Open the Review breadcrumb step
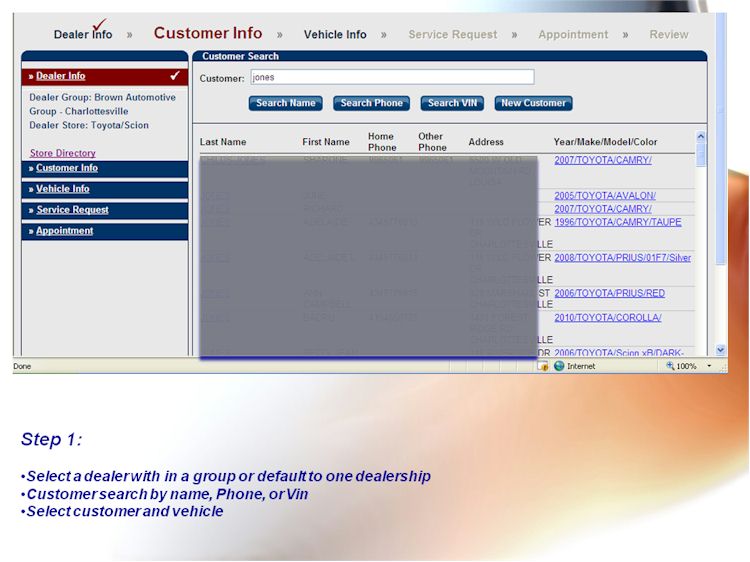The width and height of the screenshot is (750, 562). coord(669,34)
